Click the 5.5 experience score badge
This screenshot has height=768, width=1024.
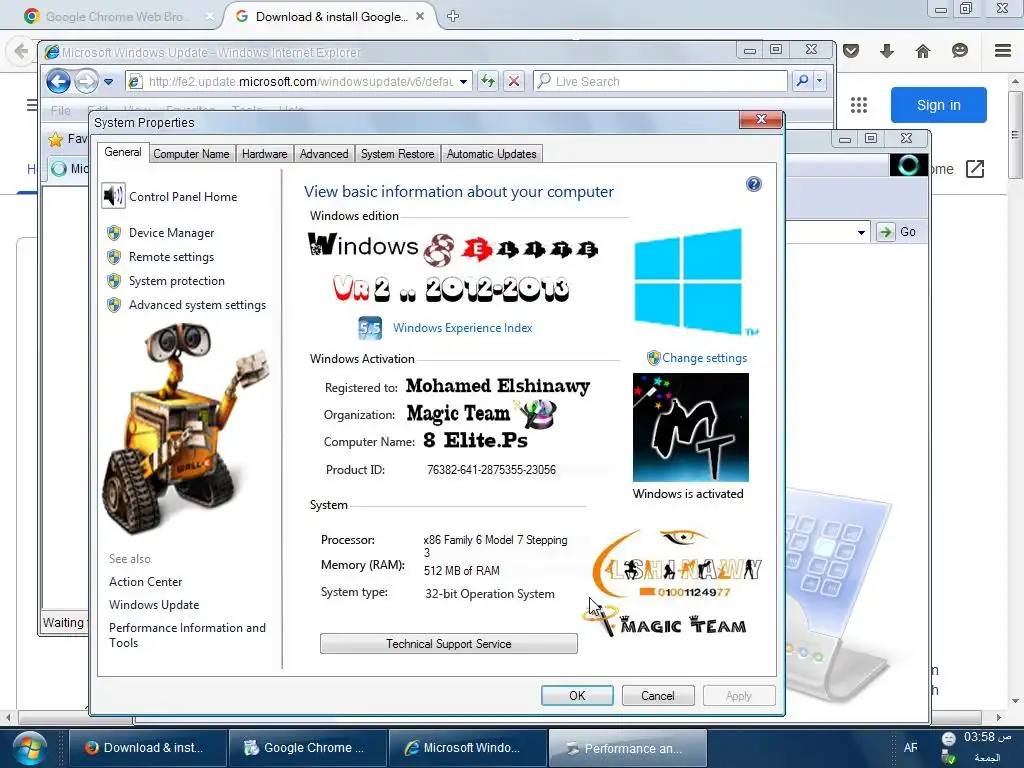pyautogui.click(x=370, y=328)
